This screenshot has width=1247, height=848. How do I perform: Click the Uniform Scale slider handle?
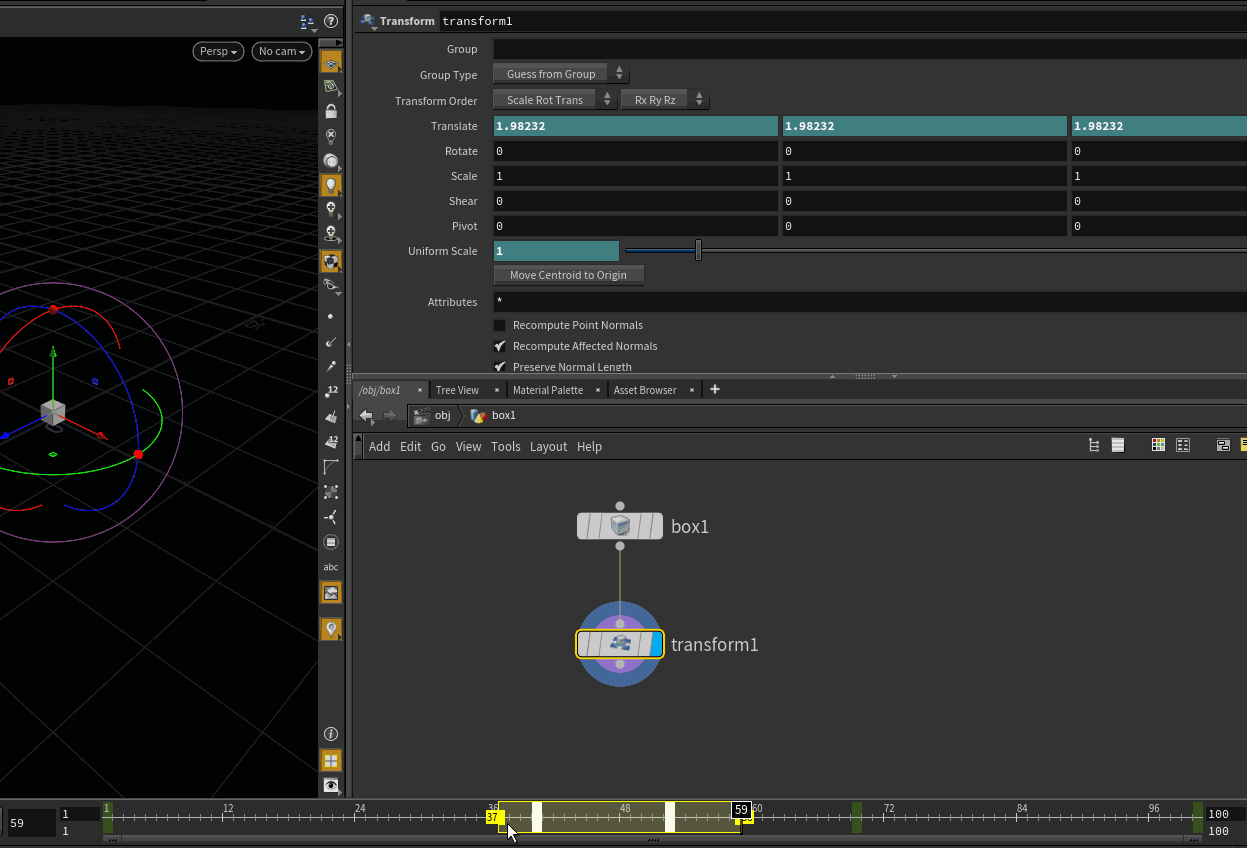click(698, 250)
